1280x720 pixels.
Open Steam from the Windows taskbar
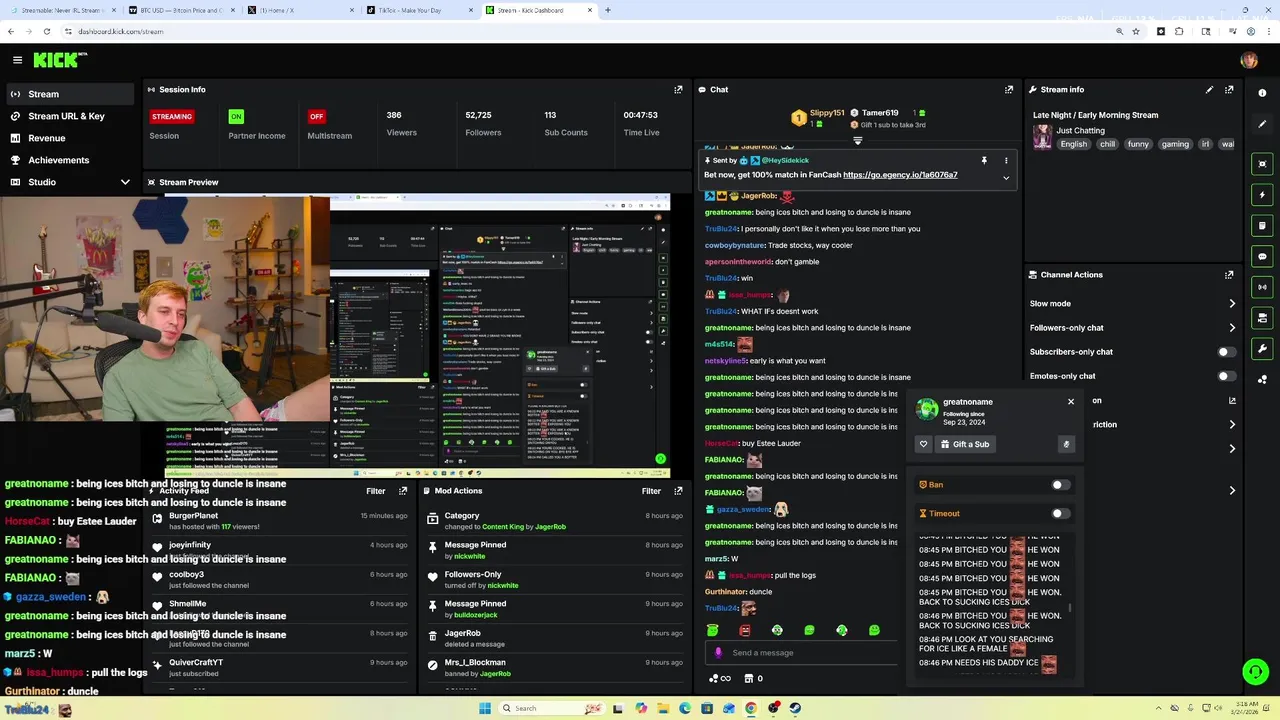tap(795, 708)
